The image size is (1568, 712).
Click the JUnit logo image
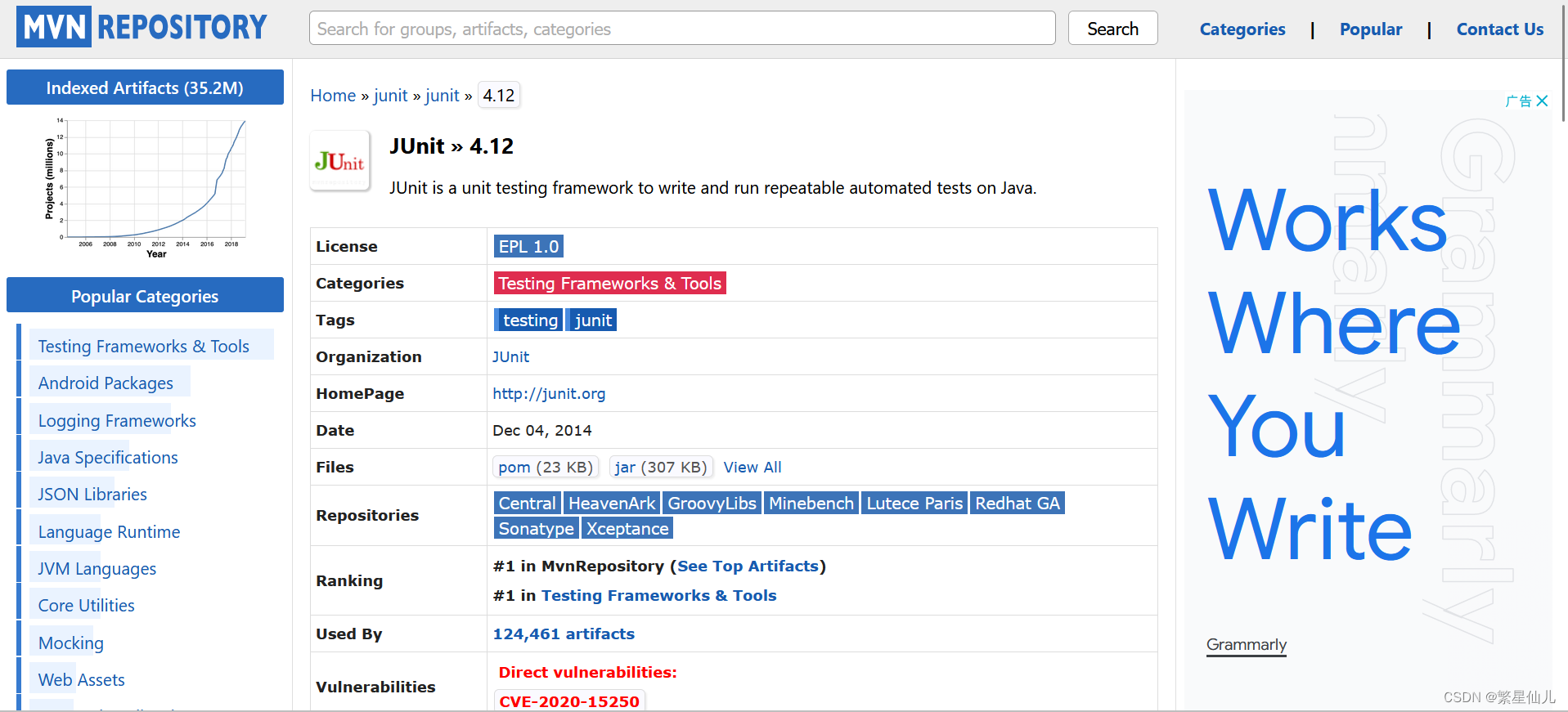339,161
